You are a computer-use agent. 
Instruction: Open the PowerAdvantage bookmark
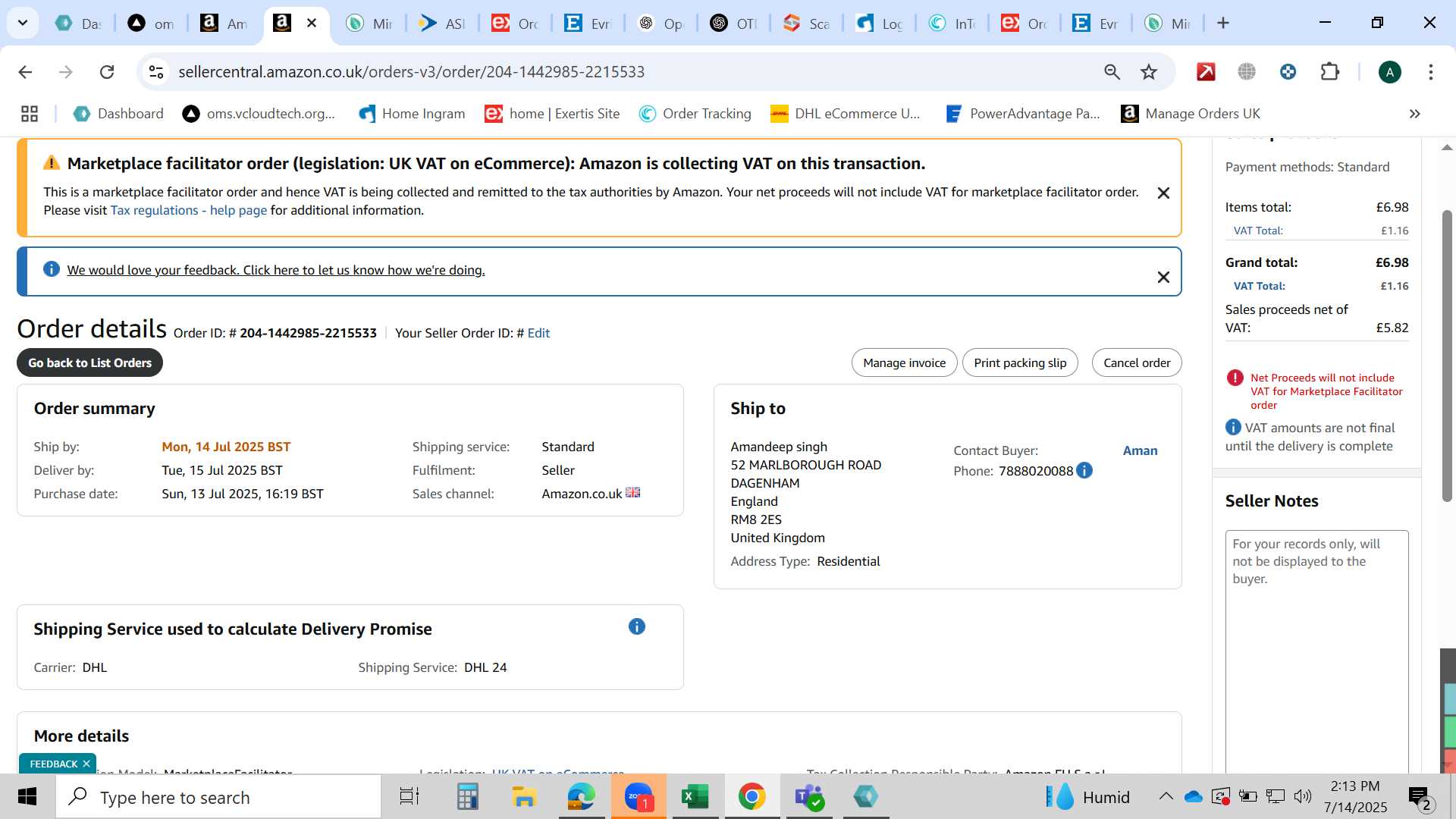click(1022, 114)
